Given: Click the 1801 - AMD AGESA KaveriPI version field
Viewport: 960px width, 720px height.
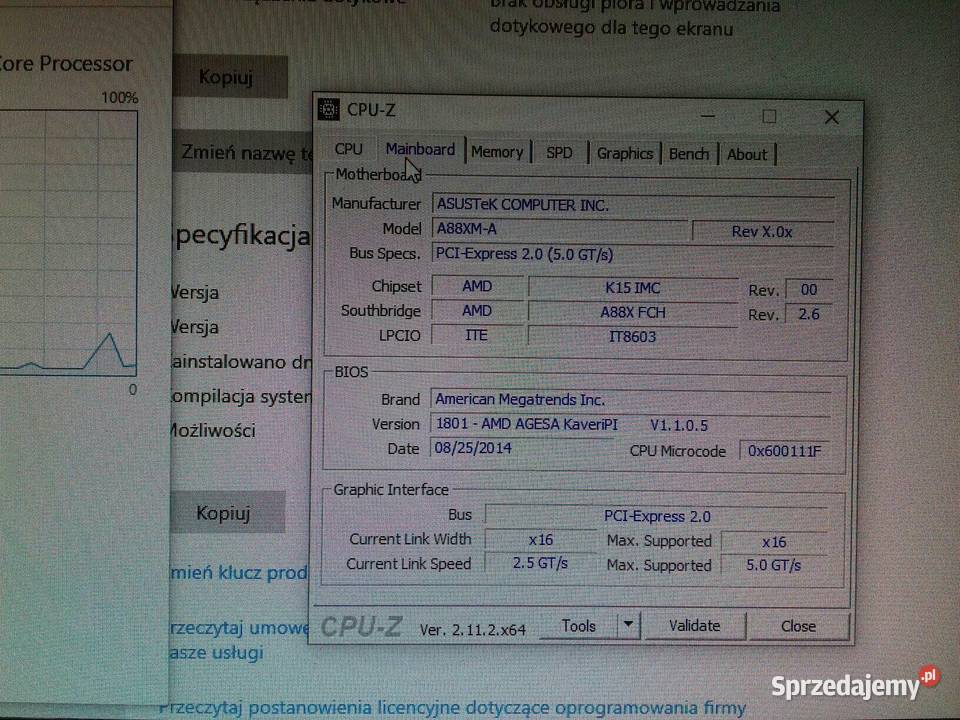Looking at the screenshot, I should [631, 424].
